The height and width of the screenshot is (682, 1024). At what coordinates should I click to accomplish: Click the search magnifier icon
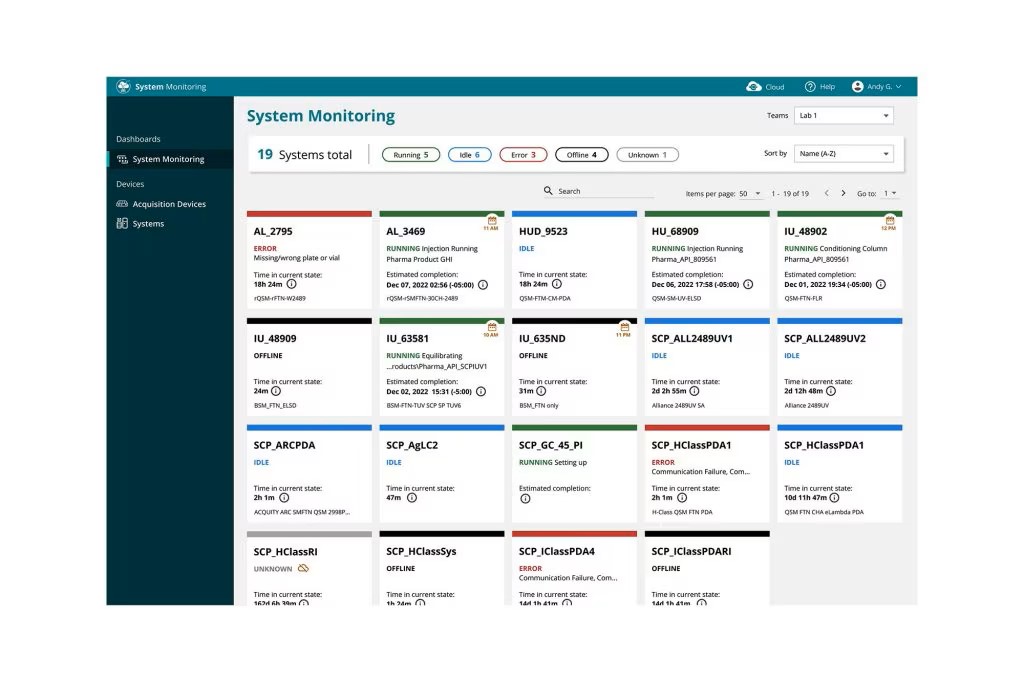pyautogui.click(x=549, y=191)
